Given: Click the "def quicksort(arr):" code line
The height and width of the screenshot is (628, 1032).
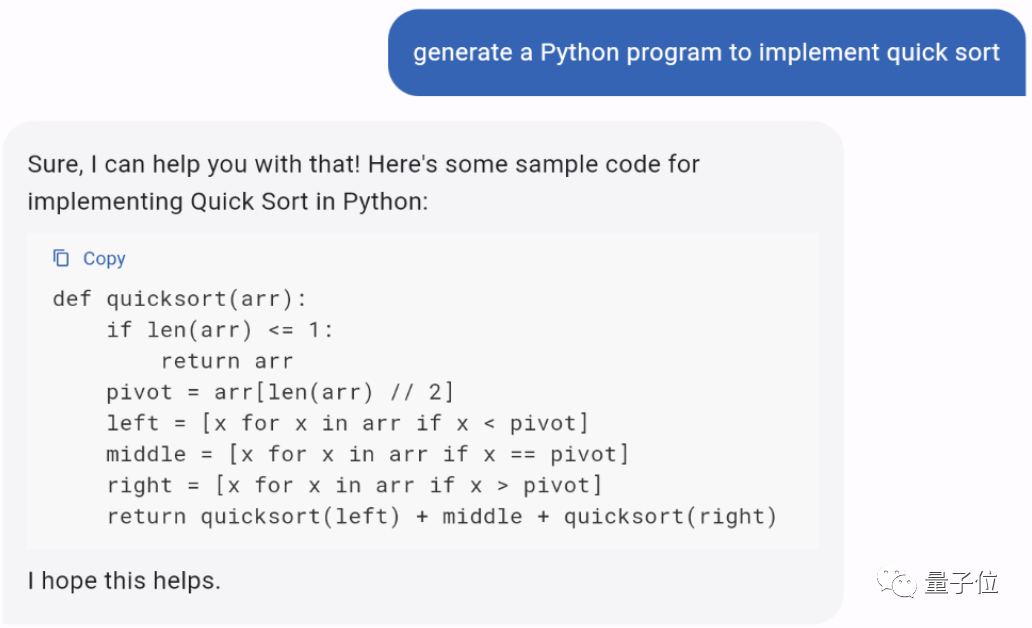Looking at the screenshot, I should [x=180, y=299].
